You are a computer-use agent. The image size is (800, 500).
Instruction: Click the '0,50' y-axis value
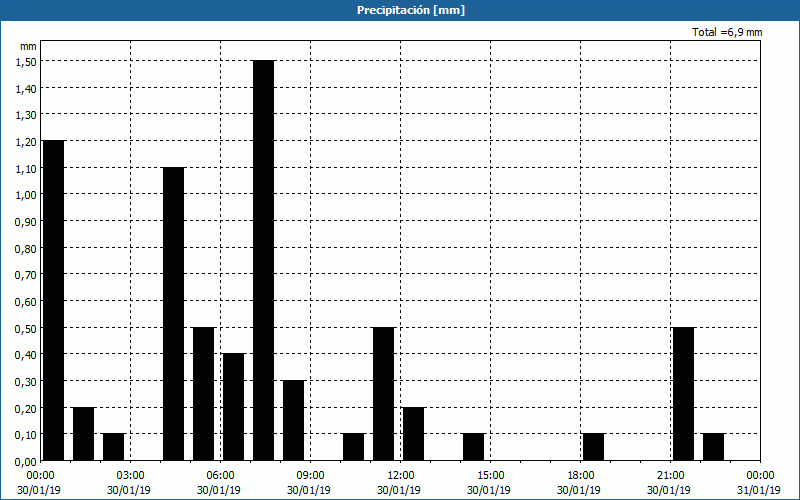click(26, 329)
